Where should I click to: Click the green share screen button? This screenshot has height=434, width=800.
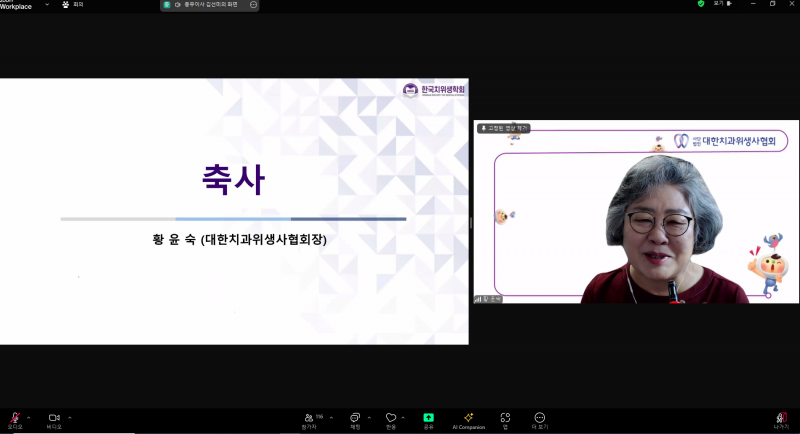[428, 418]
